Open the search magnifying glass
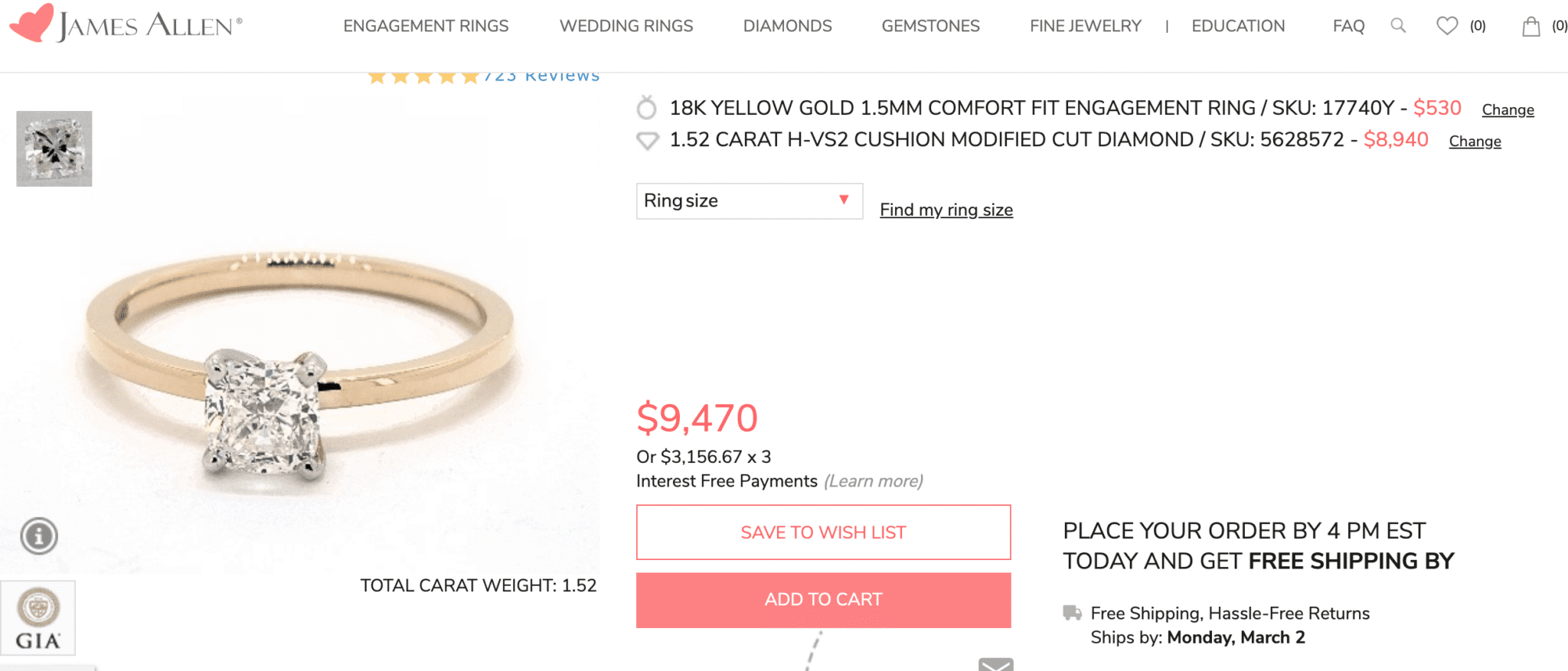Screen dimensions: 1568x671 pyautogui.click(x=1398, y=25)
